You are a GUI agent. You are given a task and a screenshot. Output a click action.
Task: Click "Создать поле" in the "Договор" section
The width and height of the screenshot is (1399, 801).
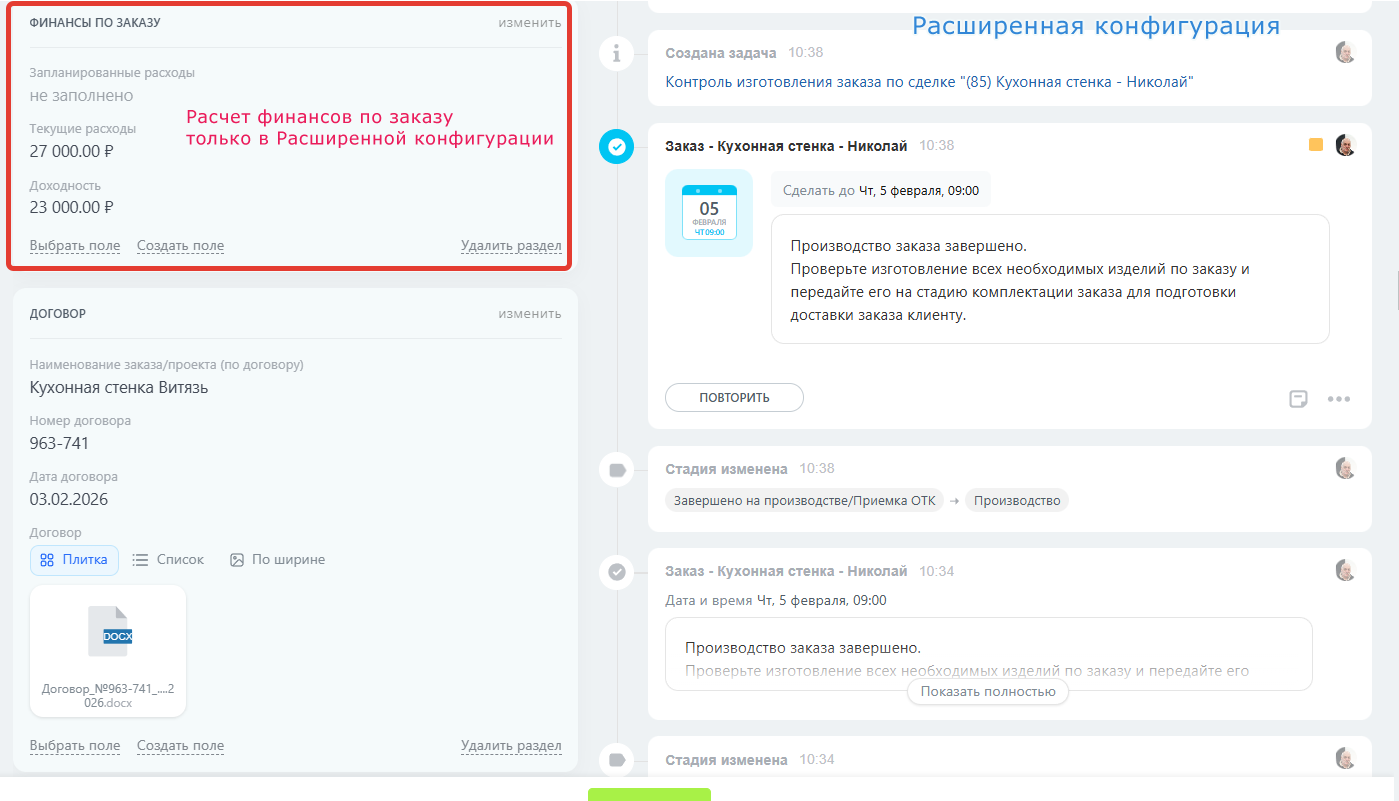coord(180,745)
